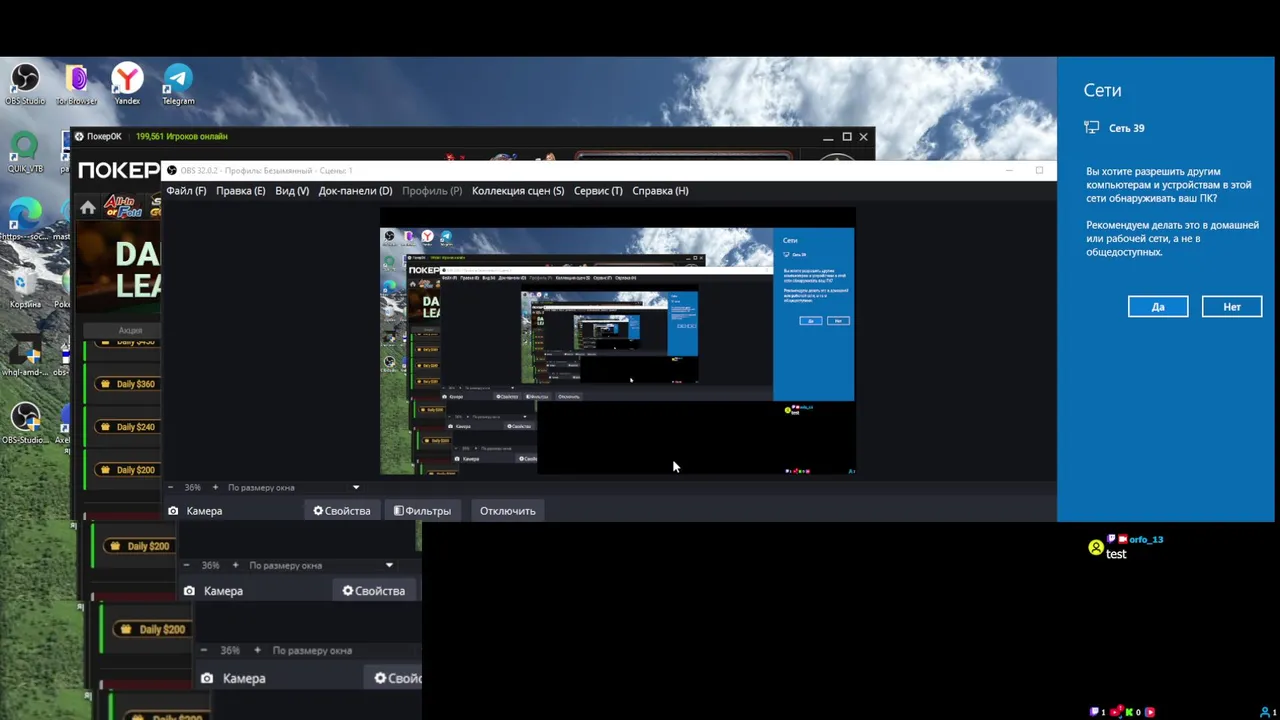1280x720 pixels.
Task: Click the green Kick icon in overlay bottom
Action: [x=1130, y=712]
